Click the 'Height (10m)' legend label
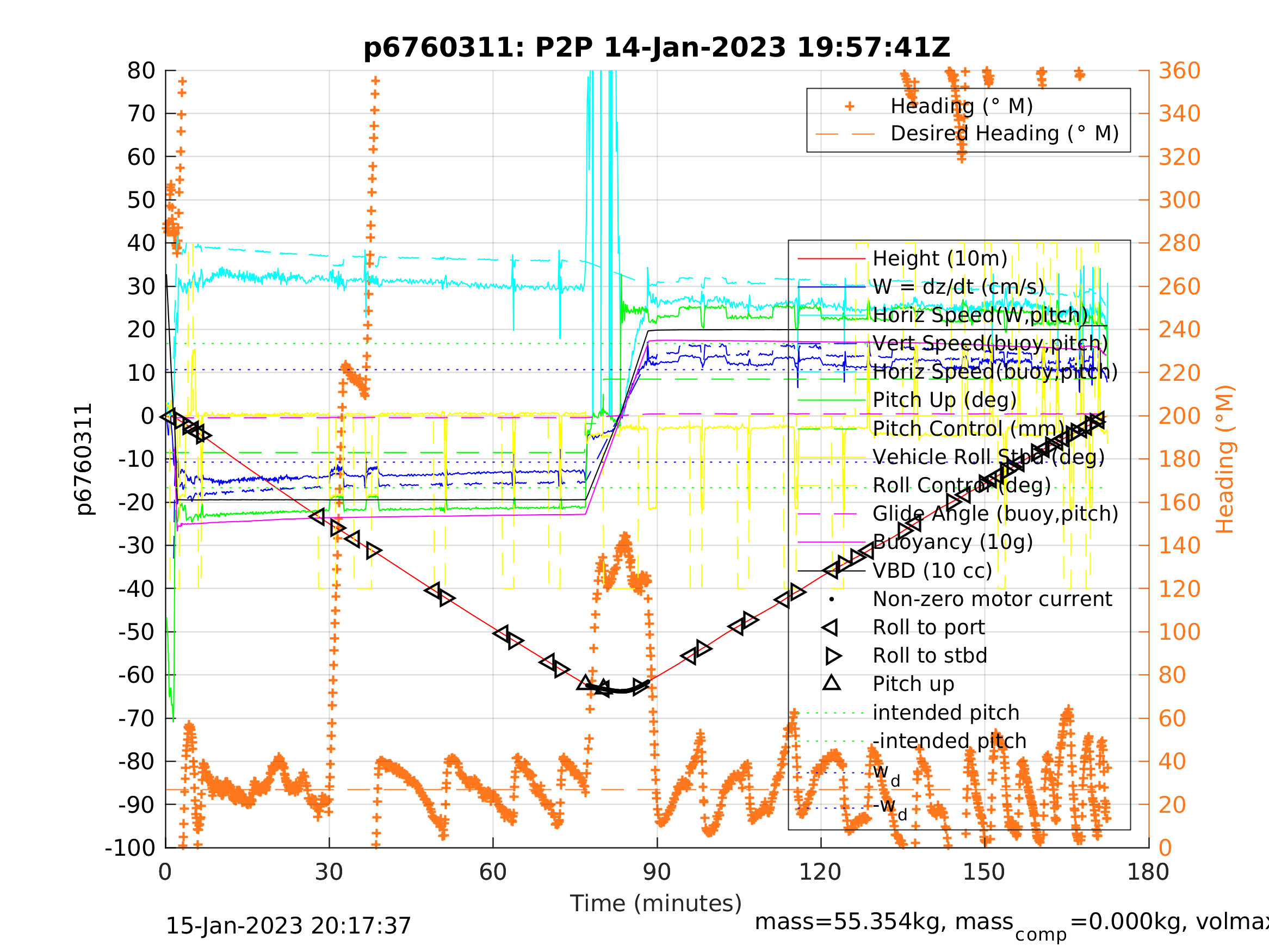The height and width of the screenshot is (952, 1269). pos(940,259)
